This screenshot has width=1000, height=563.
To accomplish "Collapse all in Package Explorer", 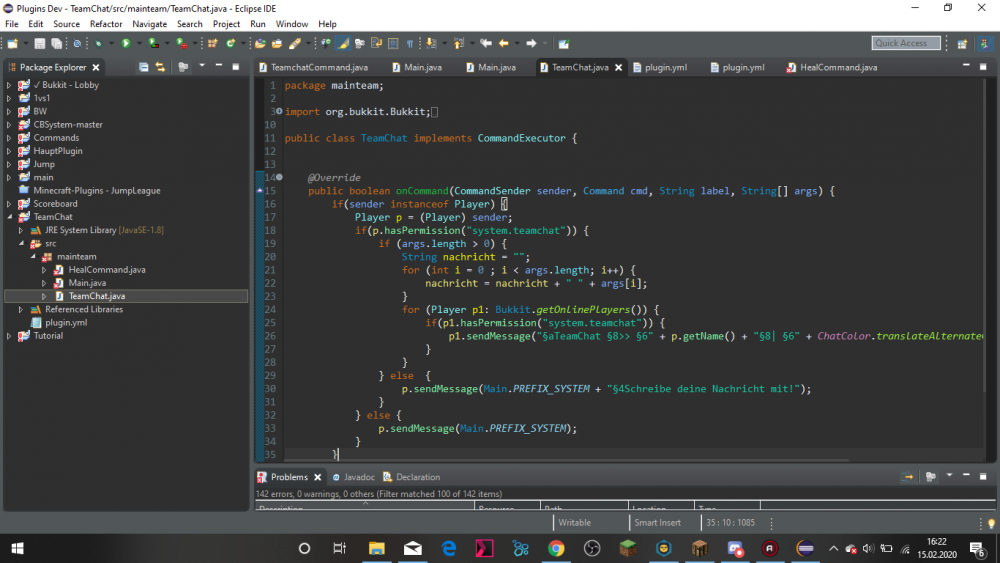I will [x=143, y=67].
